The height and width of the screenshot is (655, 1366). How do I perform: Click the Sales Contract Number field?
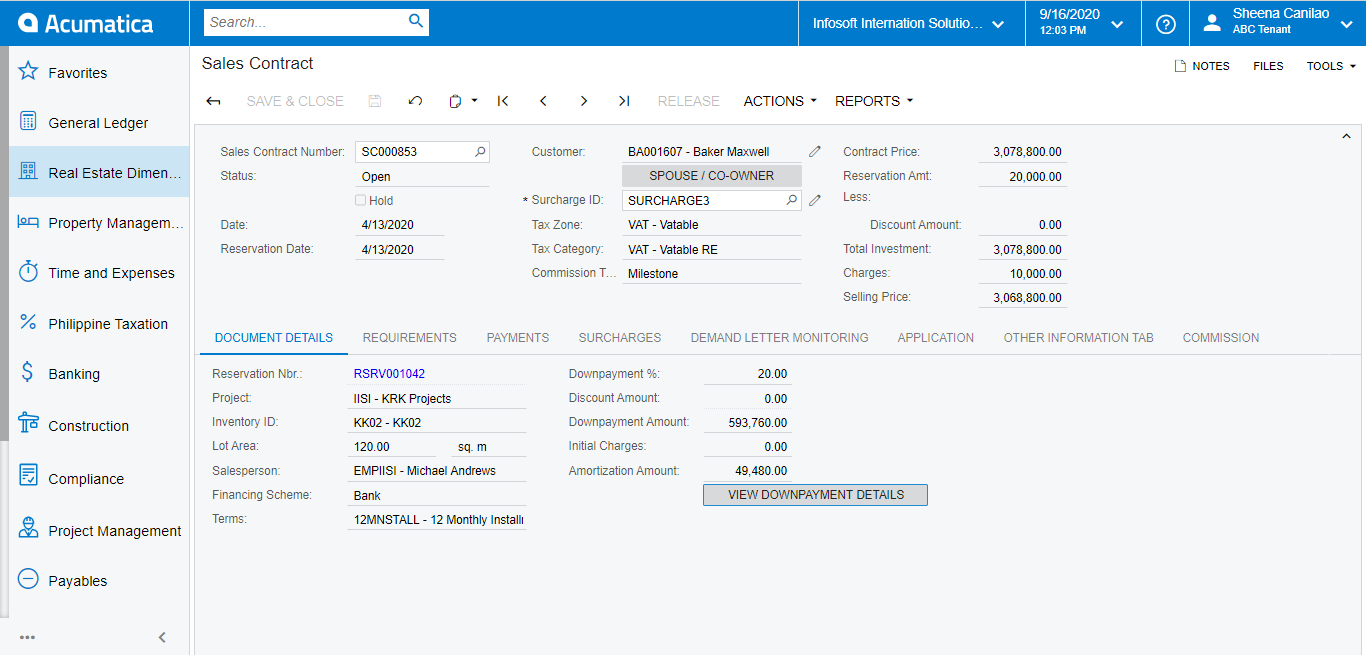(x=415, y=152)
